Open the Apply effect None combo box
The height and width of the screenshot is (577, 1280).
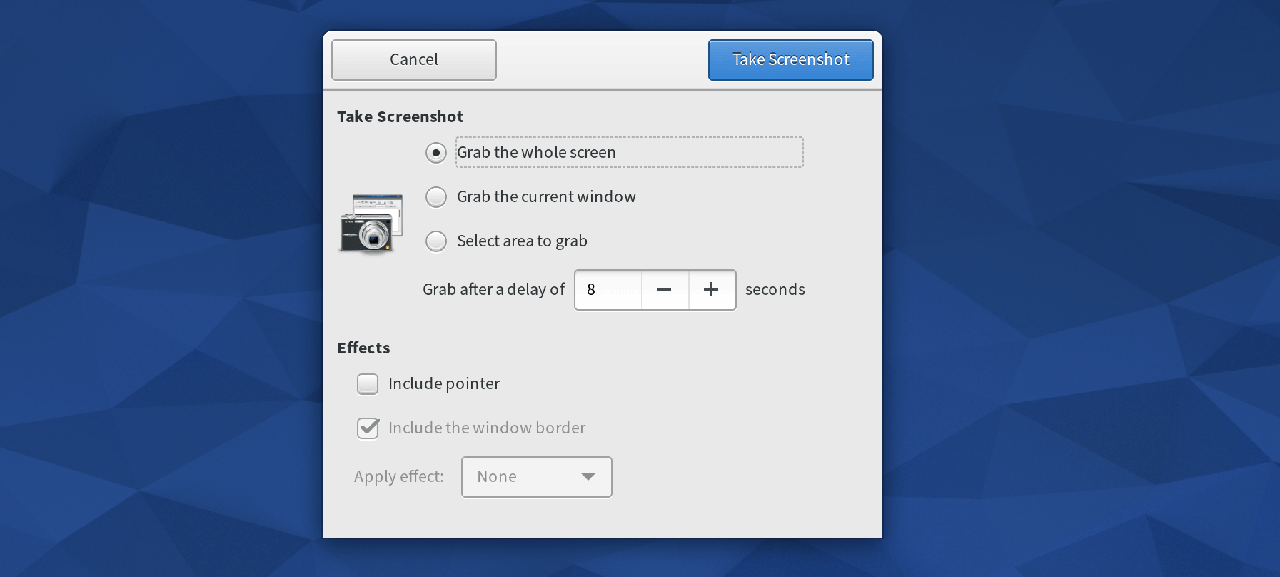536,477
